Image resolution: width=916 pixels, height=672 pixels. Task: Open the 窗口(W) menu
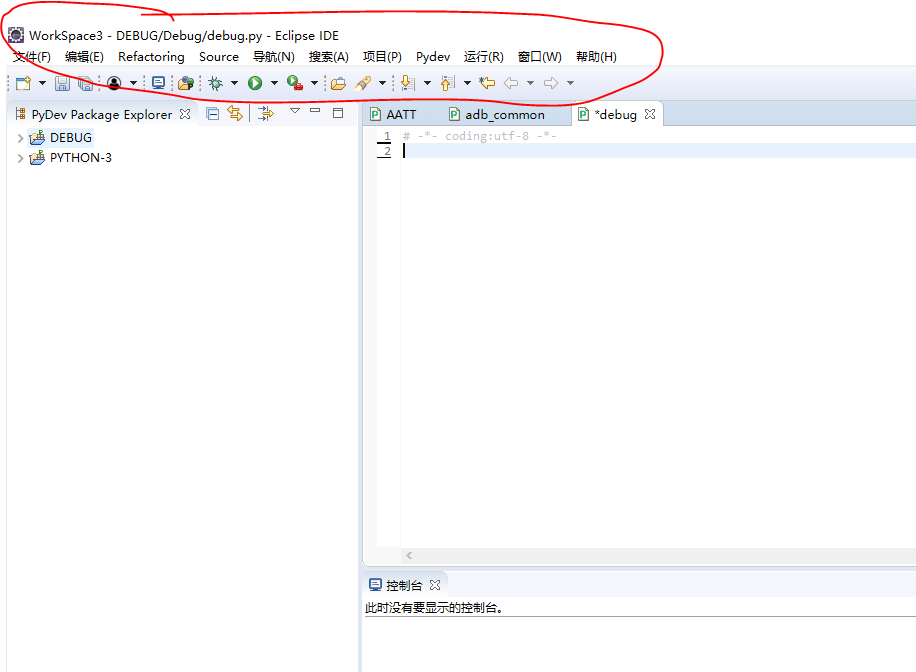[539, 57]
